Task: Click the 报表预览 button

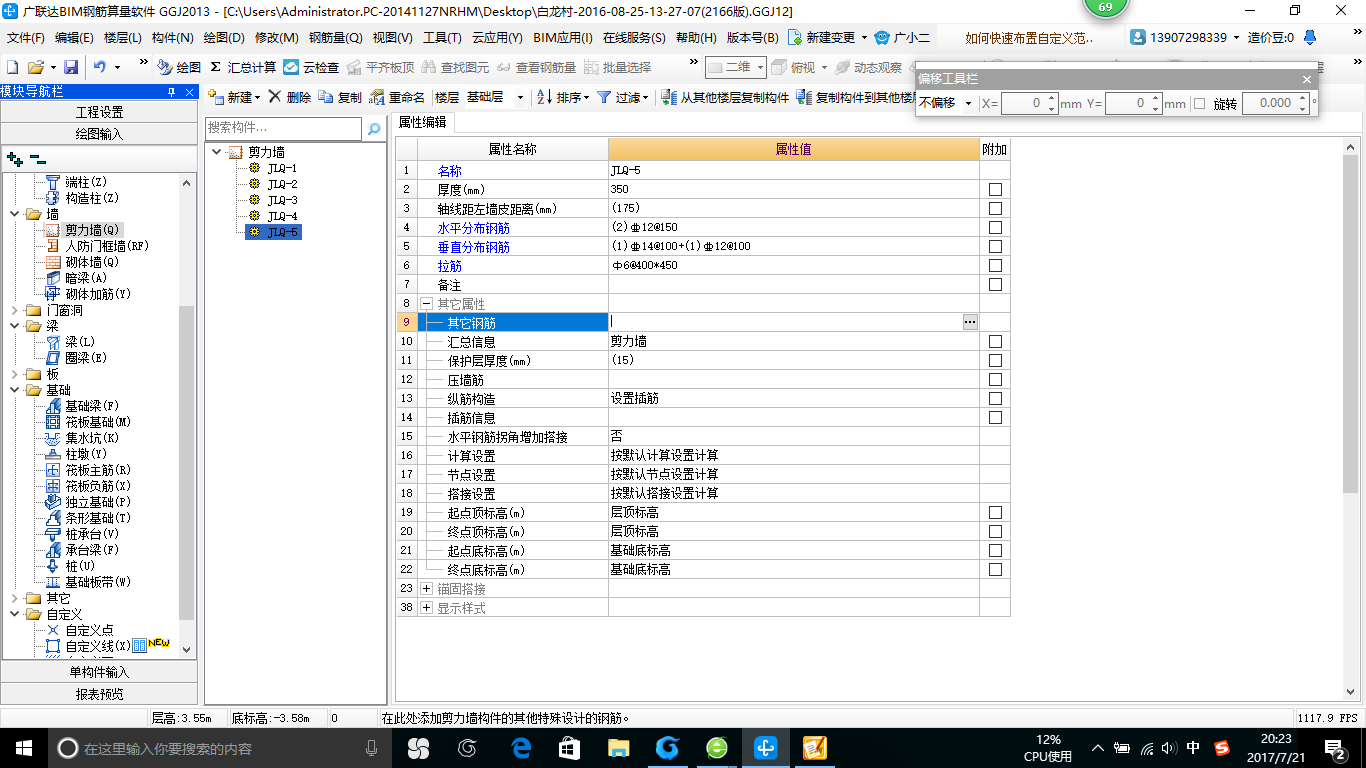Action: click(x=99, y=694)
